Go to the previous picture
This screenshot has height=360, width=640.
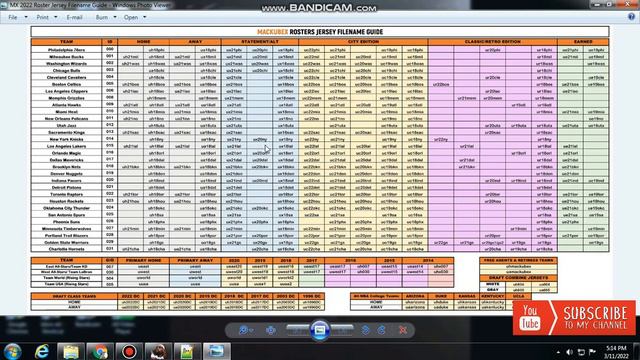pyautogui.click(x=298, y=329)
